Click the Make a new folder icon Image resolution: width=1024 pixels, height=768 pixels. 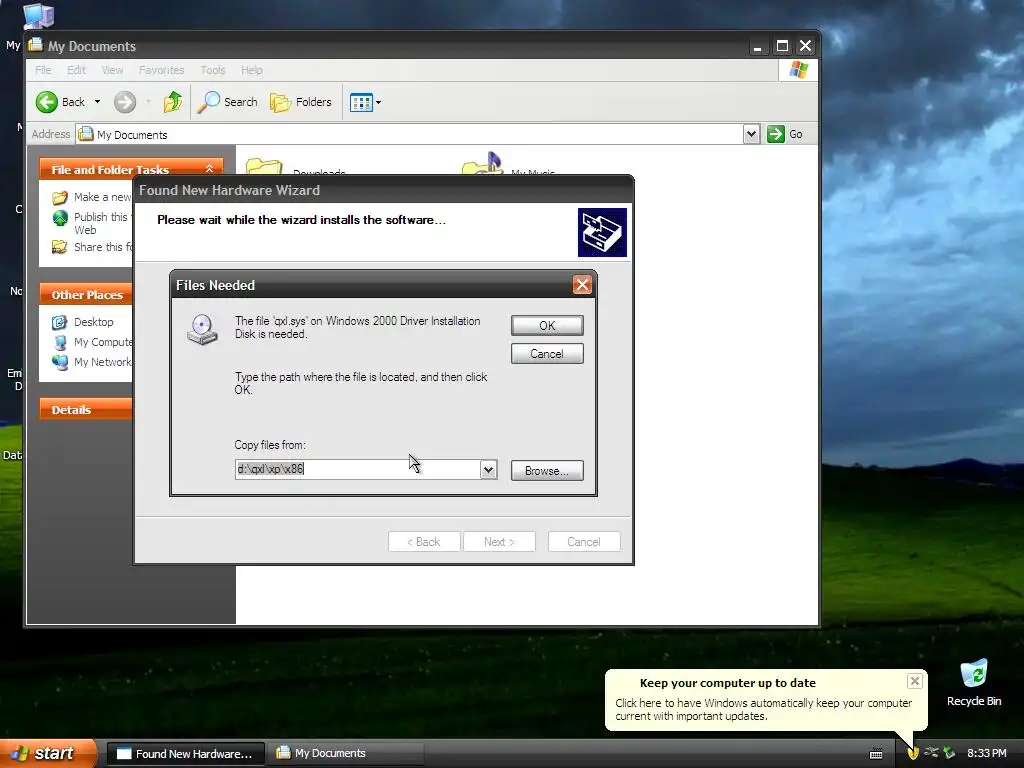(x=59, y=197)
